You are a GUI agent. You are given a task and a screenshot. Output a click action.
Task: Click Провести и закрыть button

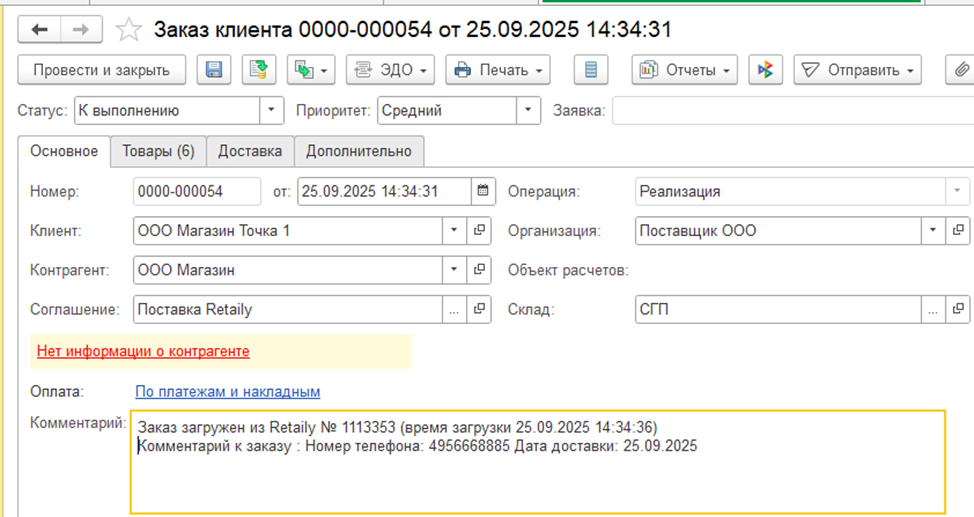point(102,70)
